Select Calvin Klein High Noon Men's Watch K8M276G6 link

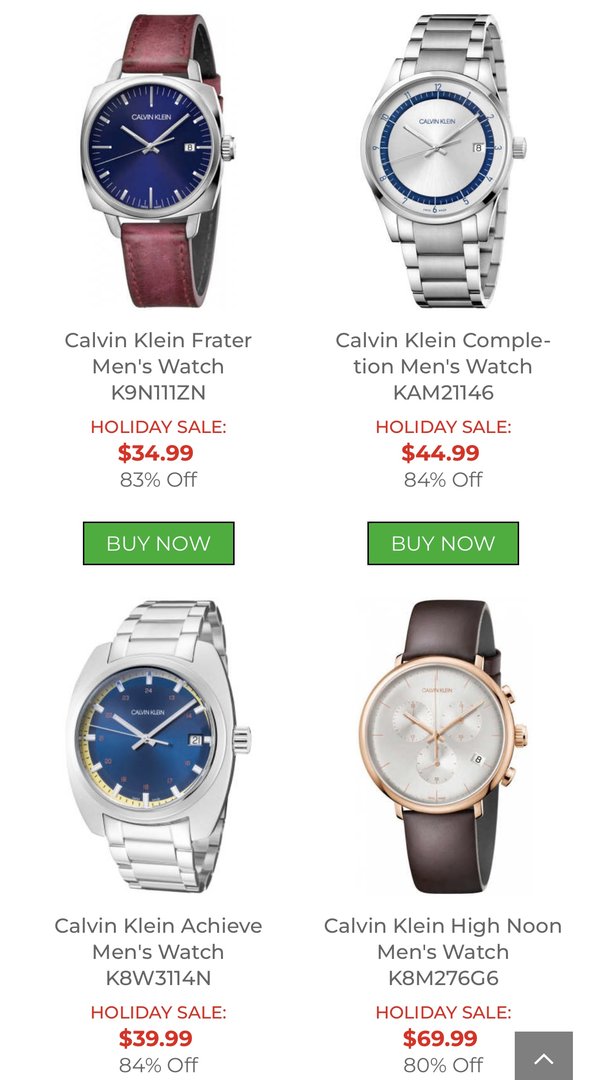[443, 951]
